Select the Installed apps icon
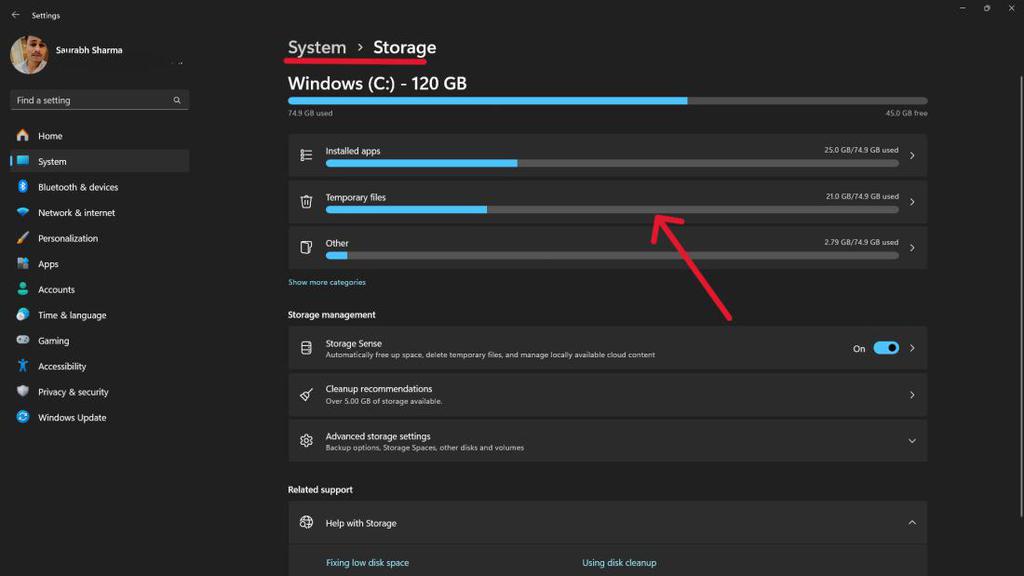The height and width of the screenshot is (576, 1024). click(305, 155)
